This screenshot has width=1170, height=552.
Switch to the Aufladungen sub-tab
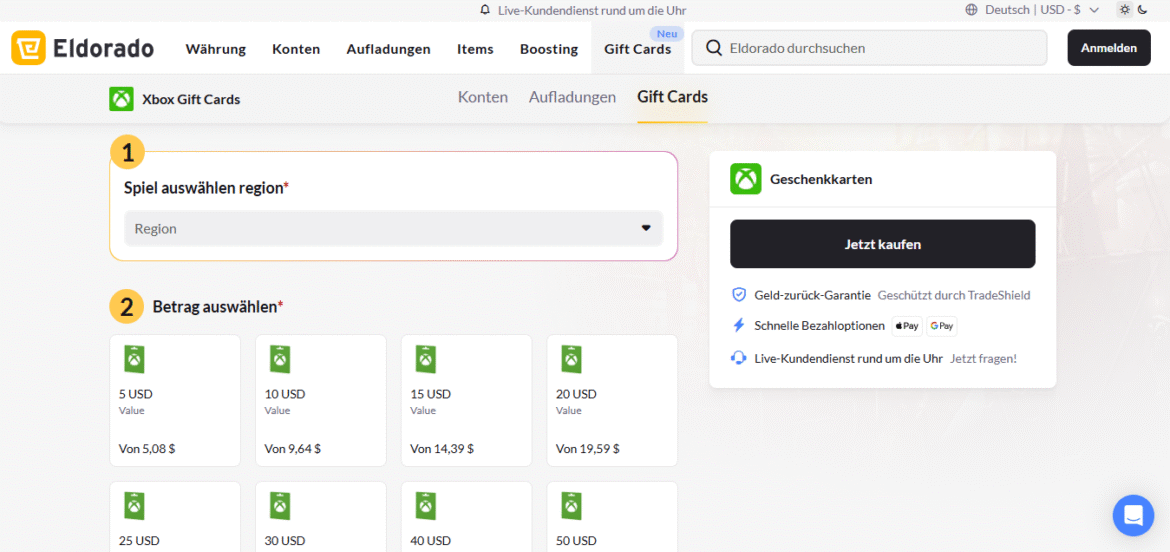(x=572, y=97)
